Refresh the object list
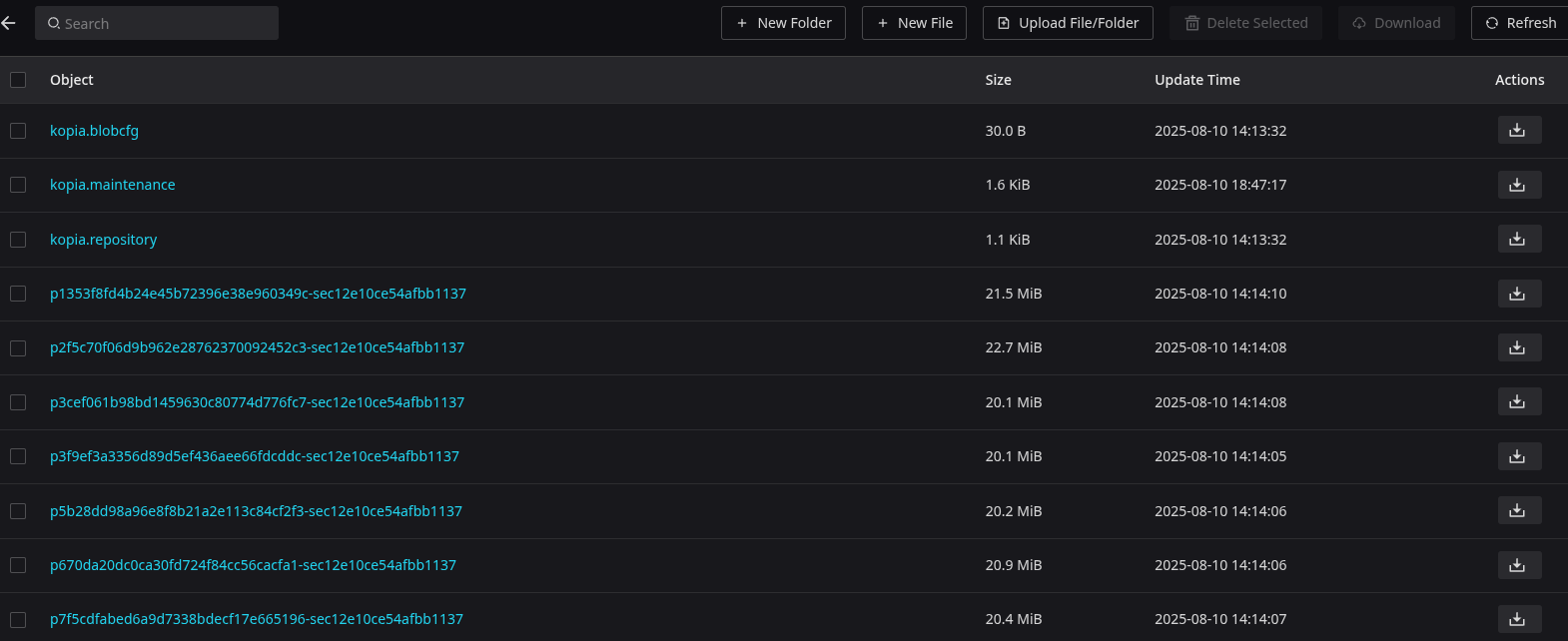This screenshot has height=641, width=1568. tap(1520, 23)
